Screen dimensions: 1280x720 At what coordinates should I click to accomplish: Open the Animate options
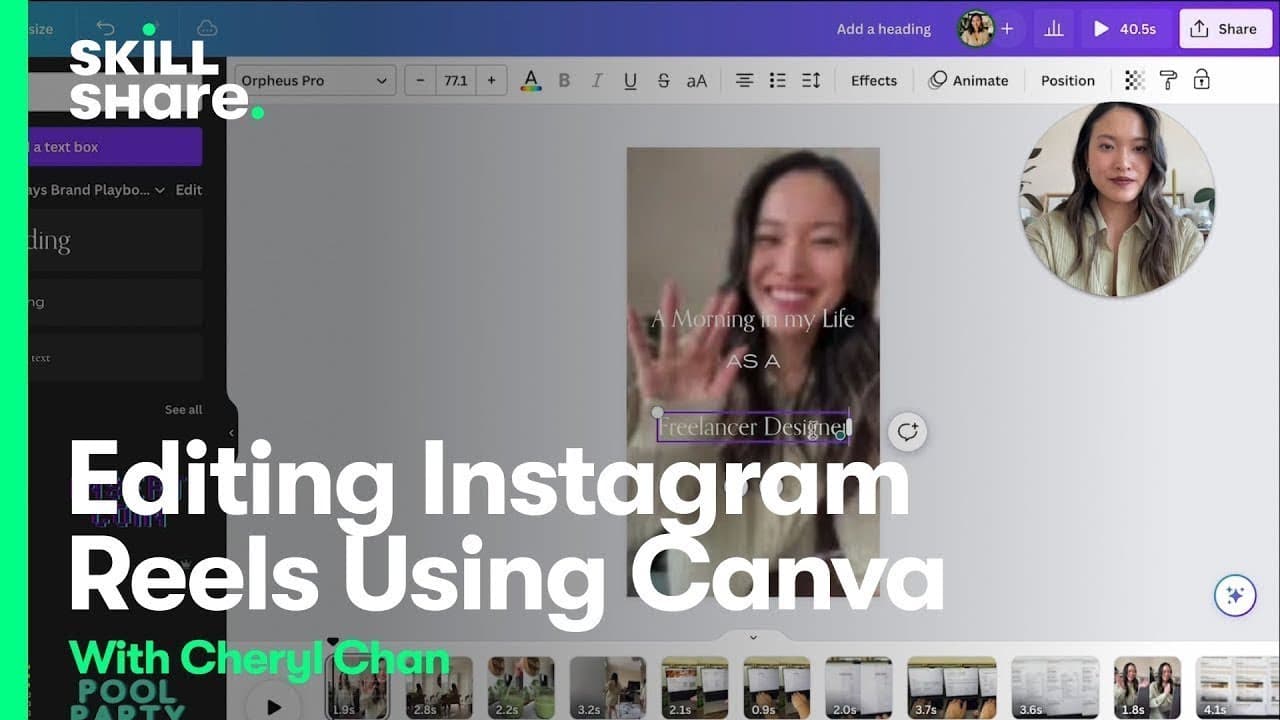[x=968, y=81]
